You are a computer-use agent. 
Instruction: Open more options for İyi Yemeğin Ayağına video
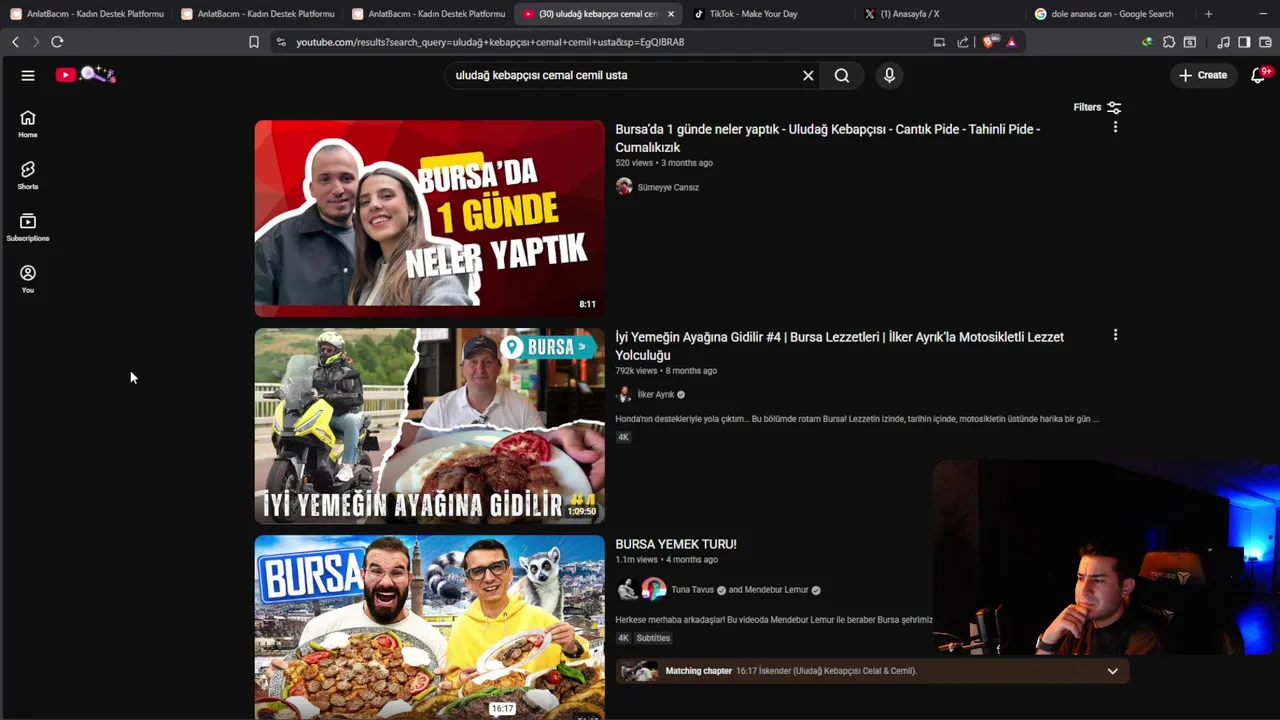coord(1115,335)
